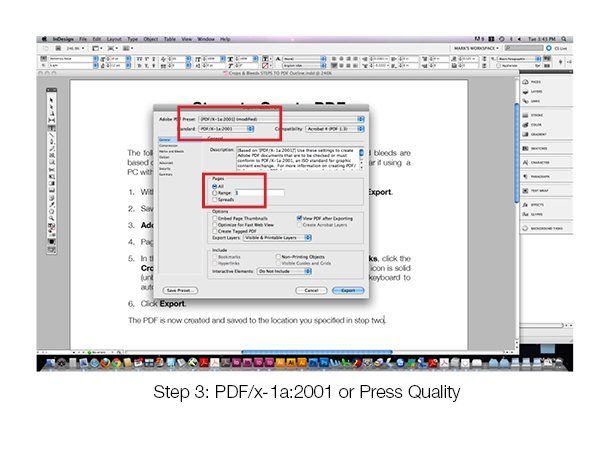The width and height of the screenshot is (612, 468).
Task: Open Finder from the Dock
Action: 50,363
